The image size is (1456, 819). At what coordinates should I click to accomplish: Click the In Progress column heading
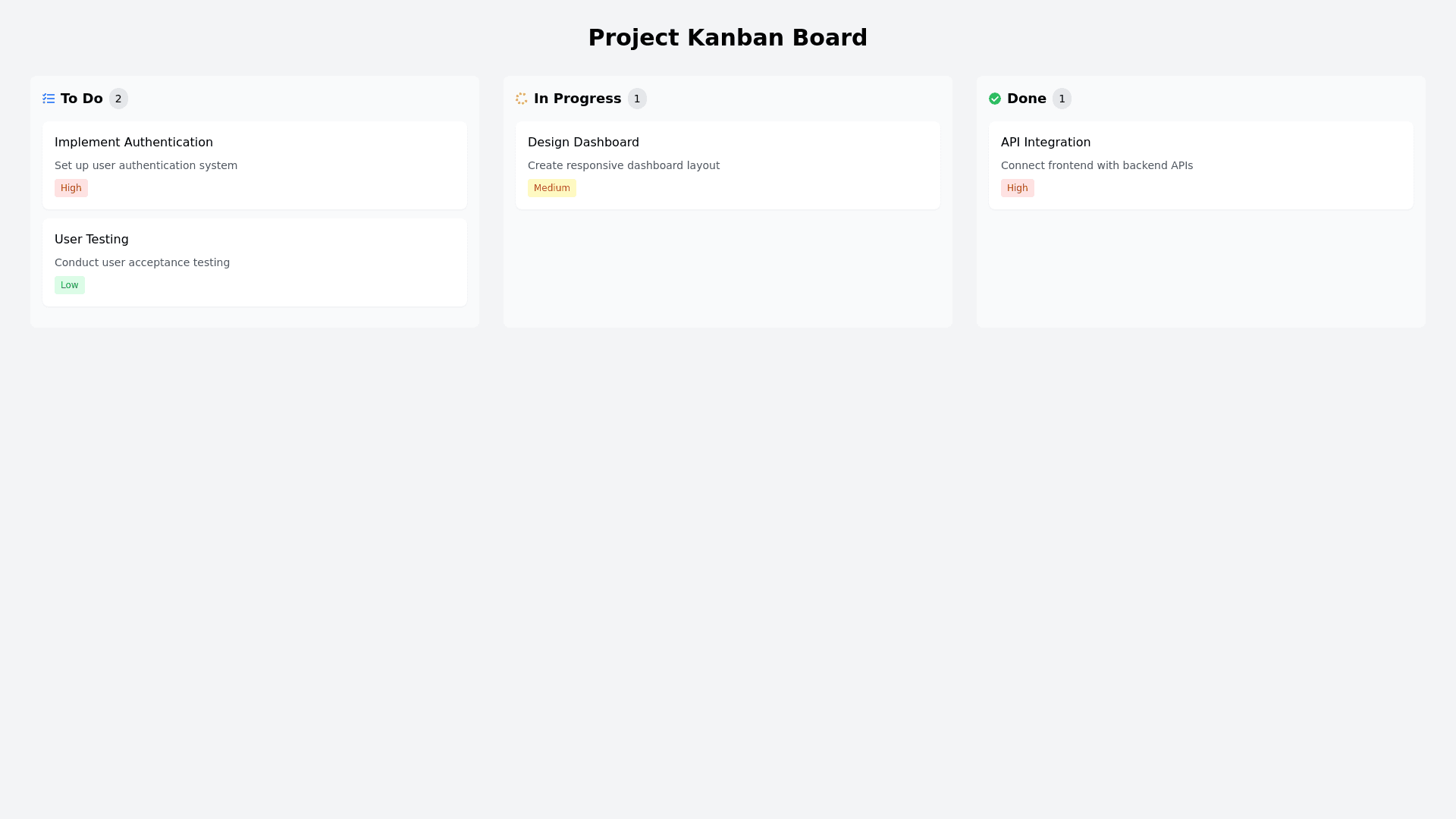[x=577, y=99]
